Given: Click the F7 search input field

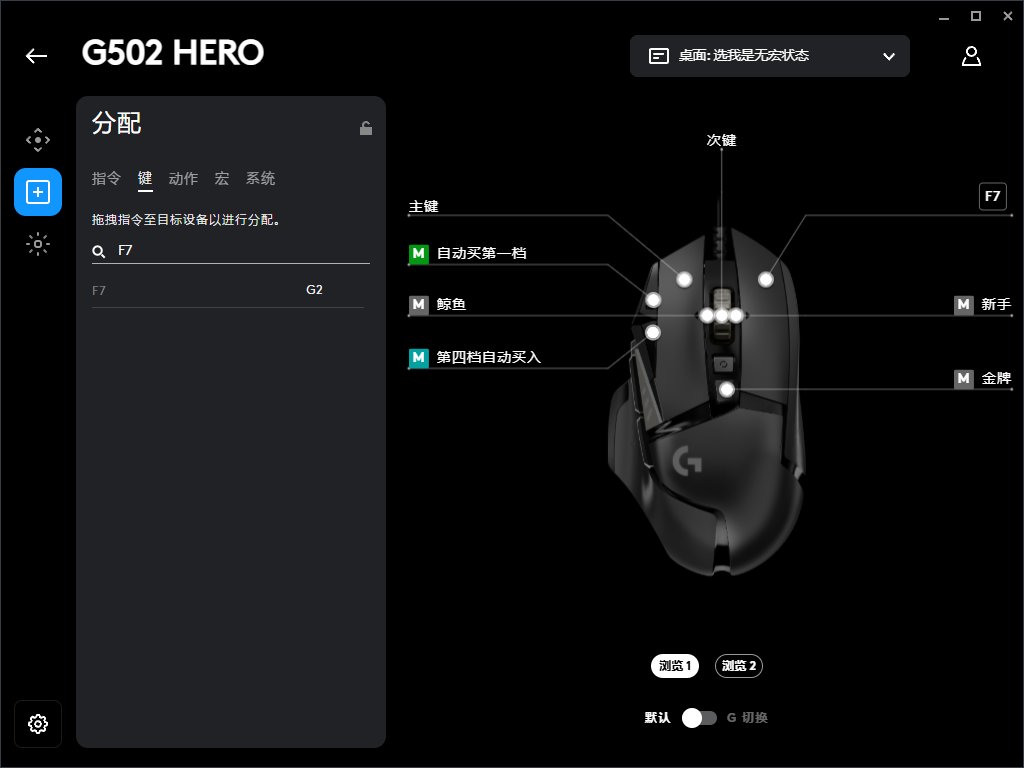Looking at the screenshot, I should tap(231, 251).
